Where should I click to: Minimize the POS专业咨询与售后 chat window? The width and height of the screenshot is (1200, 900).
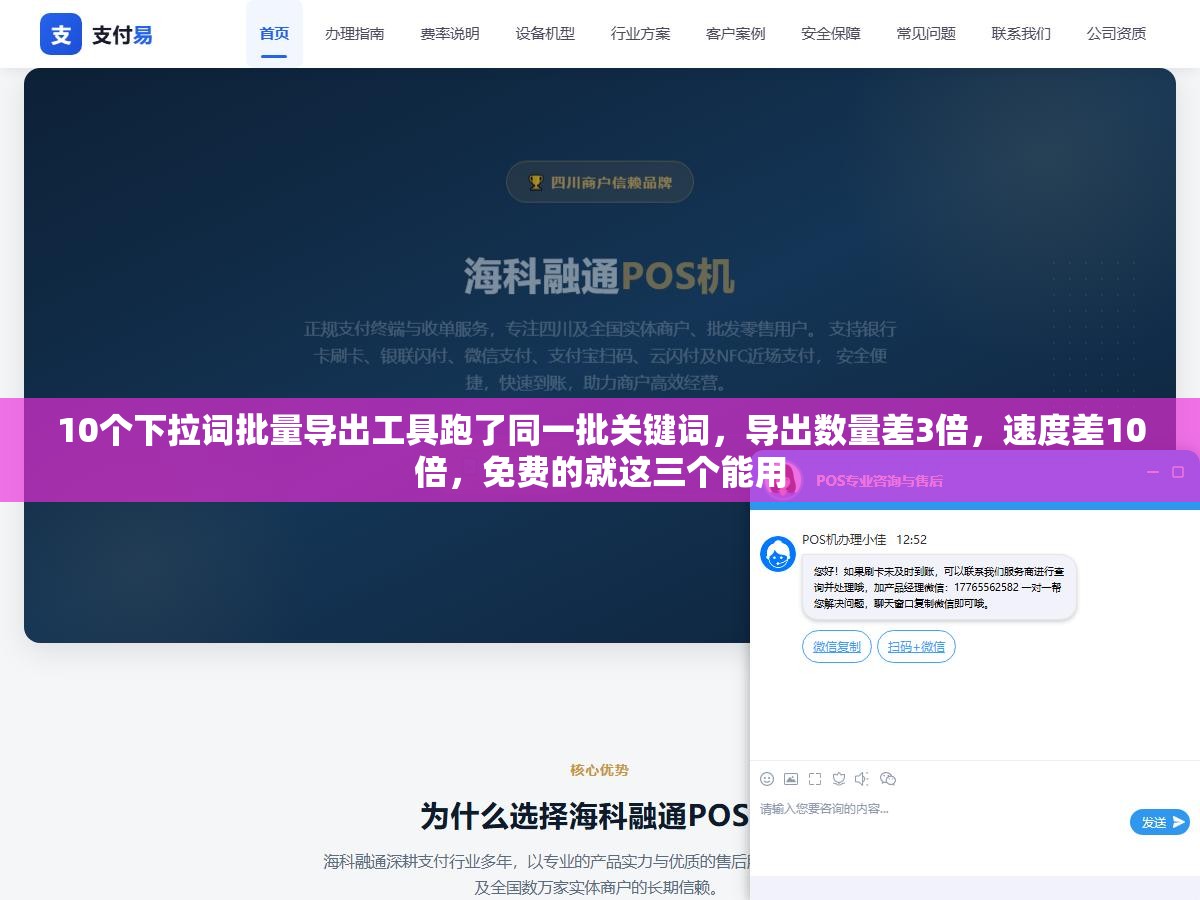pos(1152,472)
